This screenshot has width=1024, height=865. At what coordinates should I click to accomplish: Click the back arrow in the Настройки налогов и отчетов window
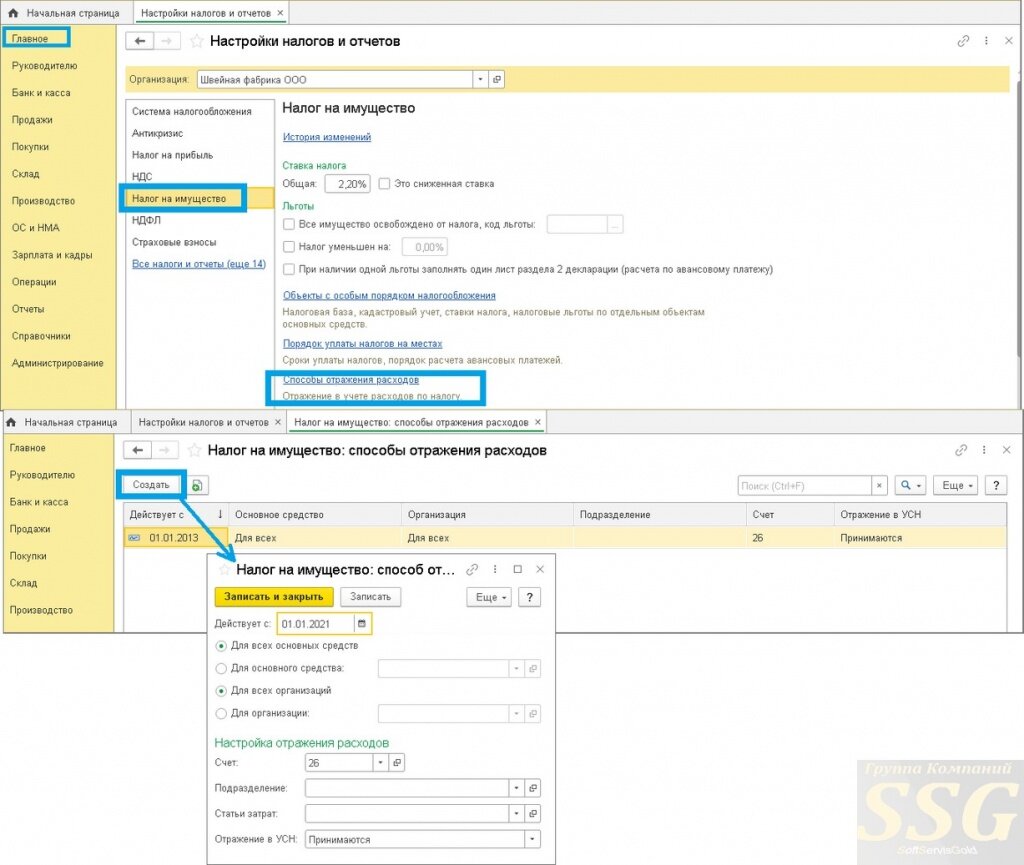140,41
